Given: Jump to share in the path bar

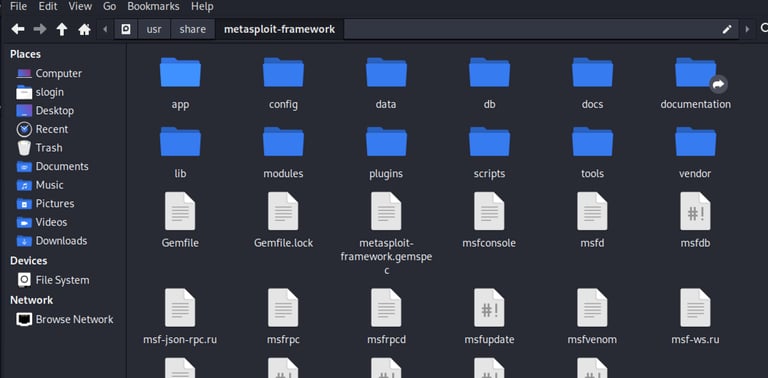Looking at the screenshot, I should click(192, 29).
